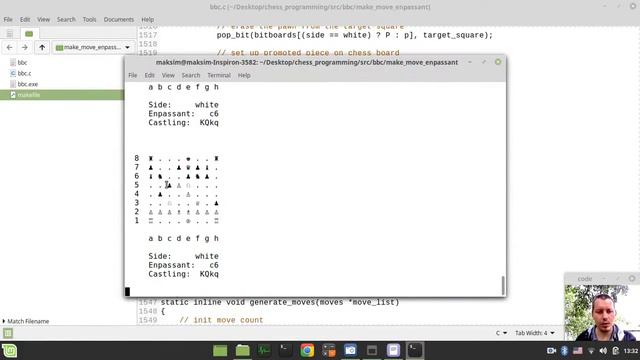Open the first terminal taskbar icon

pos(285,351)
